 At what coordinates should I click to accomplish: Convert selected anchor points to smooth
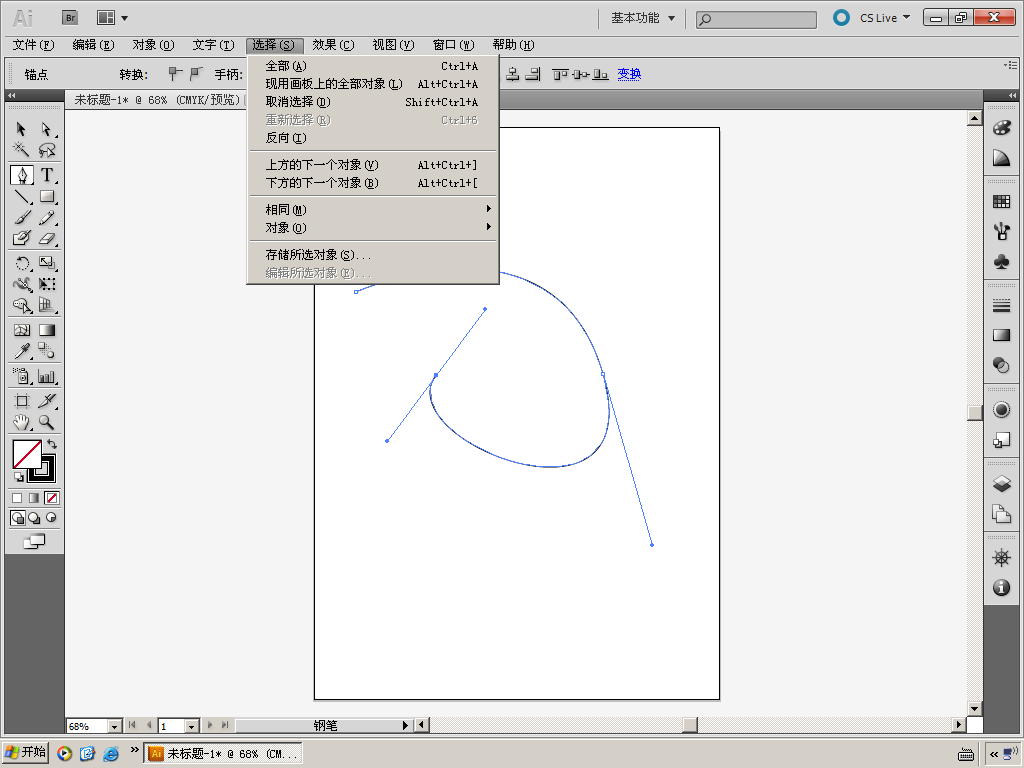click(x=196, y=74)
